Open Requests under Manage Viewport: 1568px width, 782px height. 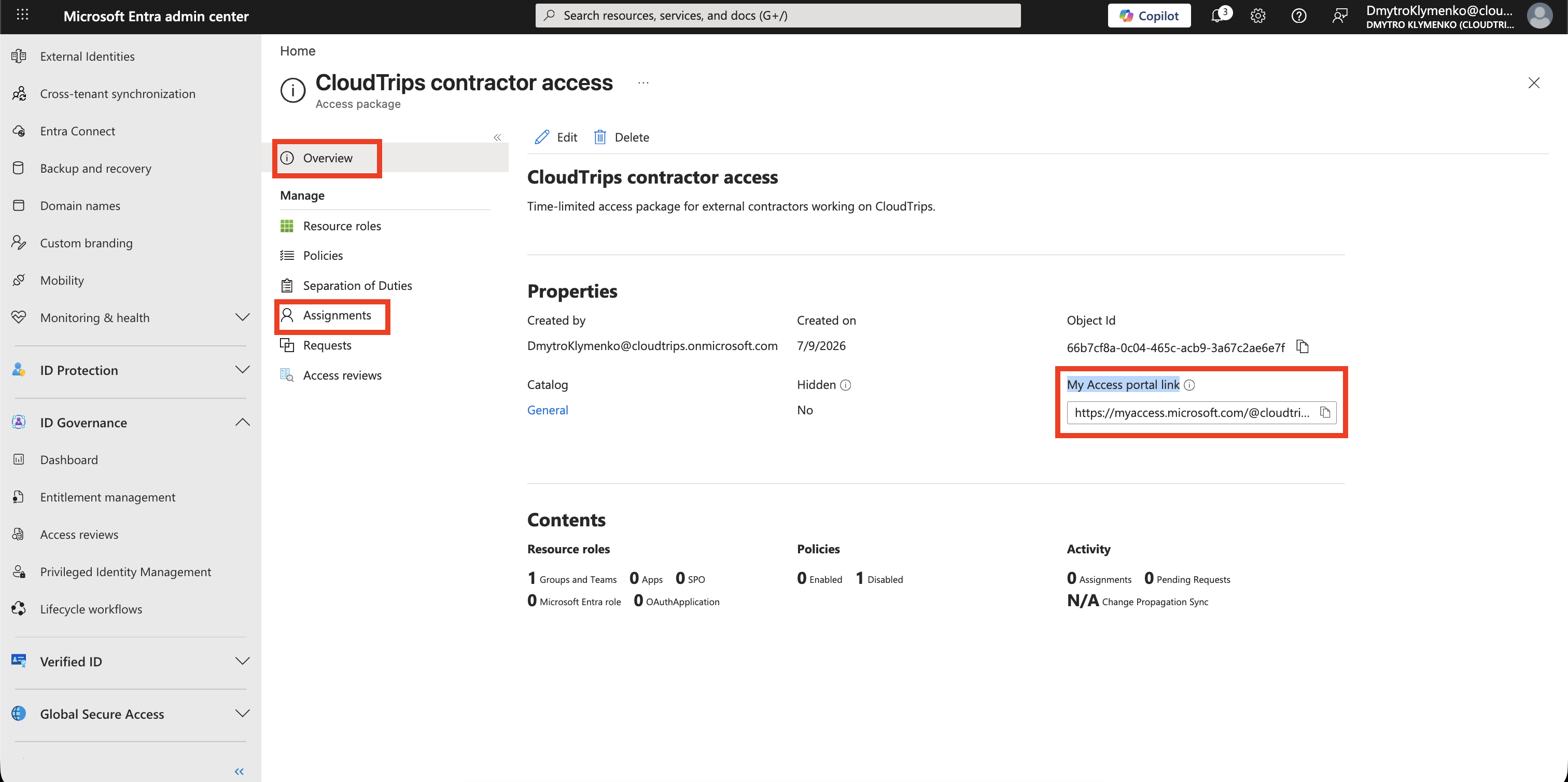pos(327,345)
